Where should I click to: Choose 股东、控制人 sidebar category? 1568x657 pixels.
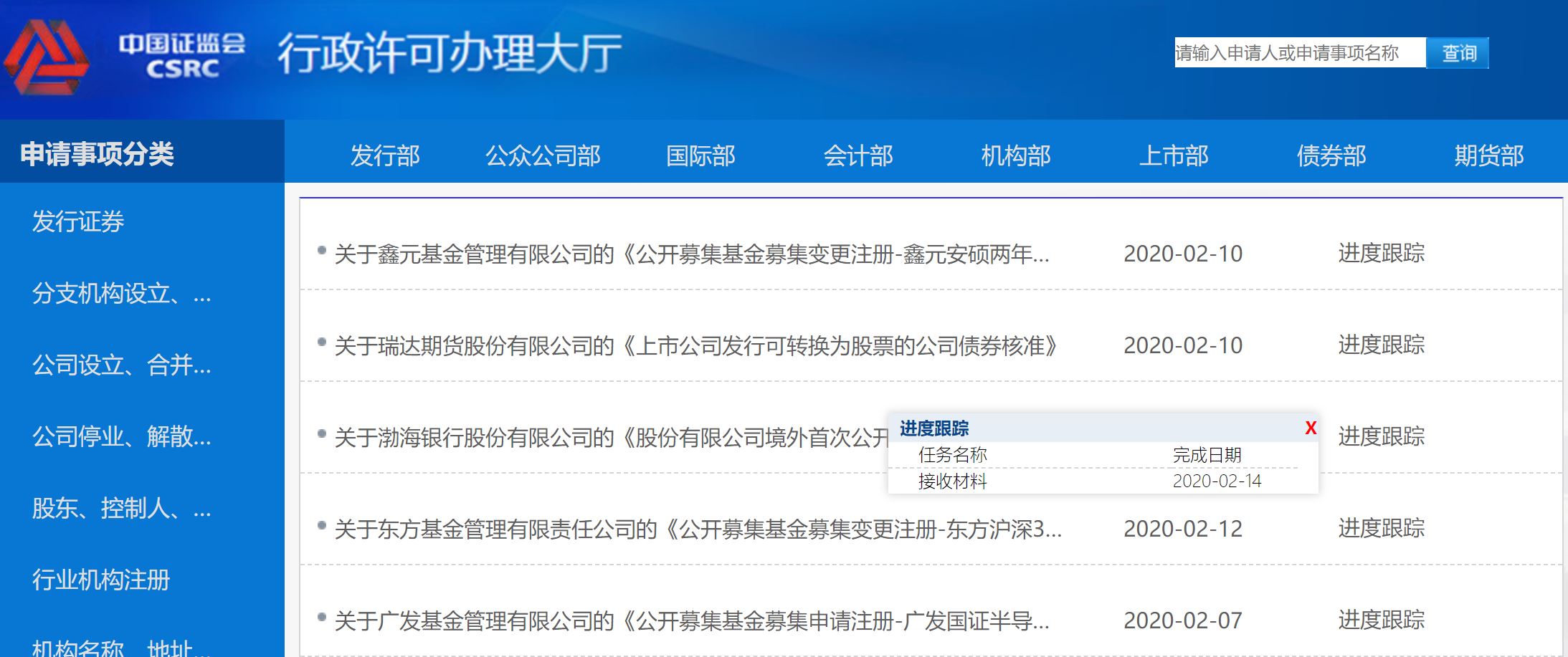[121, 508]
